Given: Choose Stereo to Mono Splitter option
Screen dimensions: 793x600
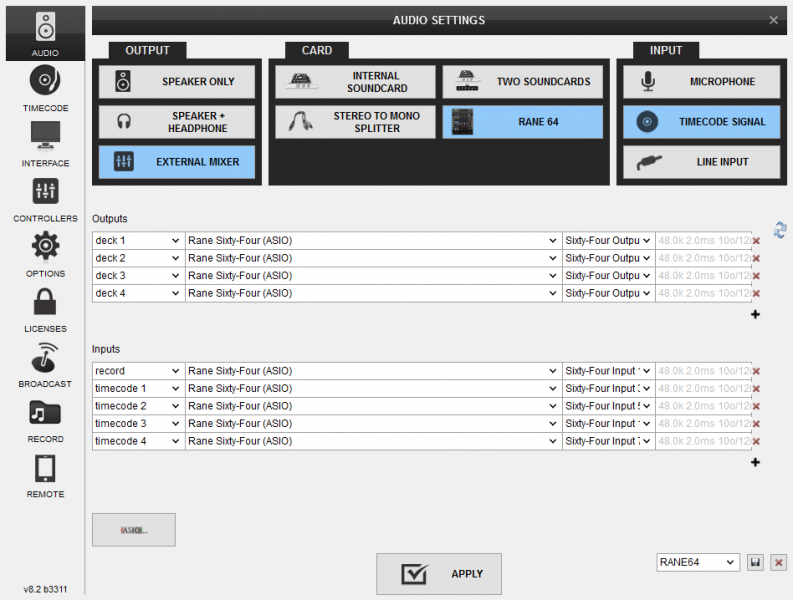Looking at the screenshot, I should click(x=355, y=122).
